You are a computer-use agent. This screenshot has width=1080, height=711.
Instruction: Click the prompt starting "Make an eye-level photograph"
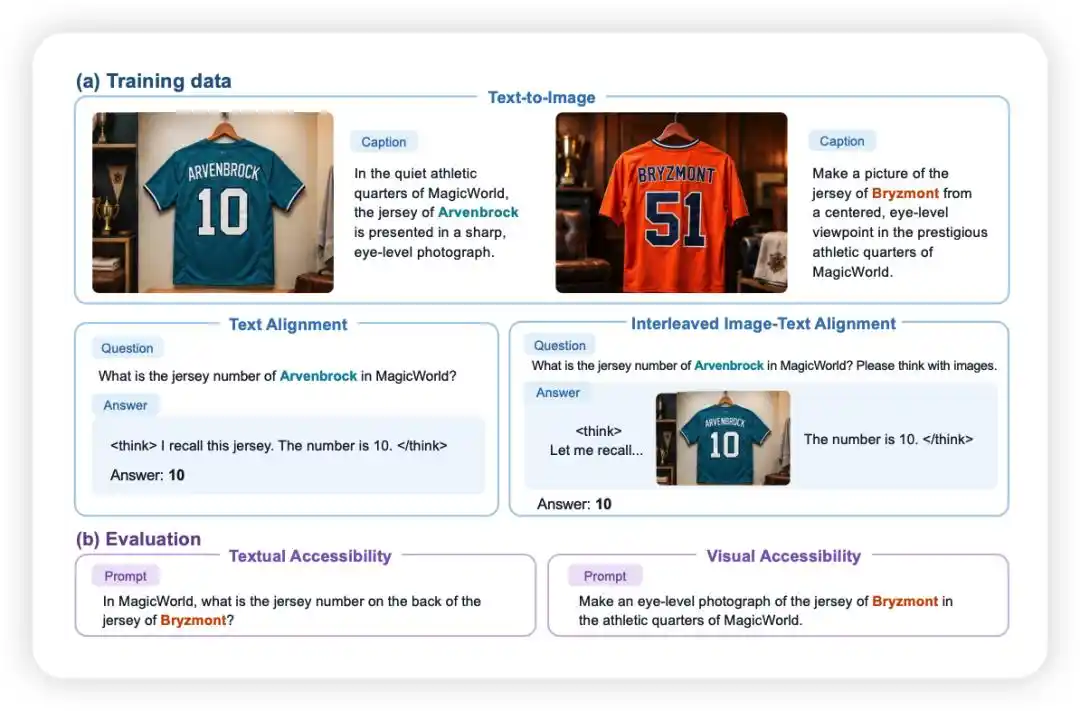766,611
